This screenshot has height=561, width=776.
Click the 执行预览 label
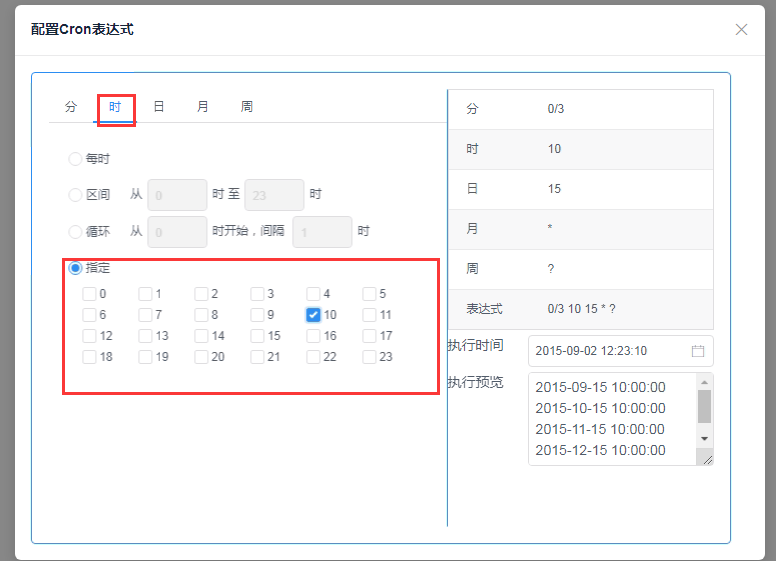(x=476, y=382)
